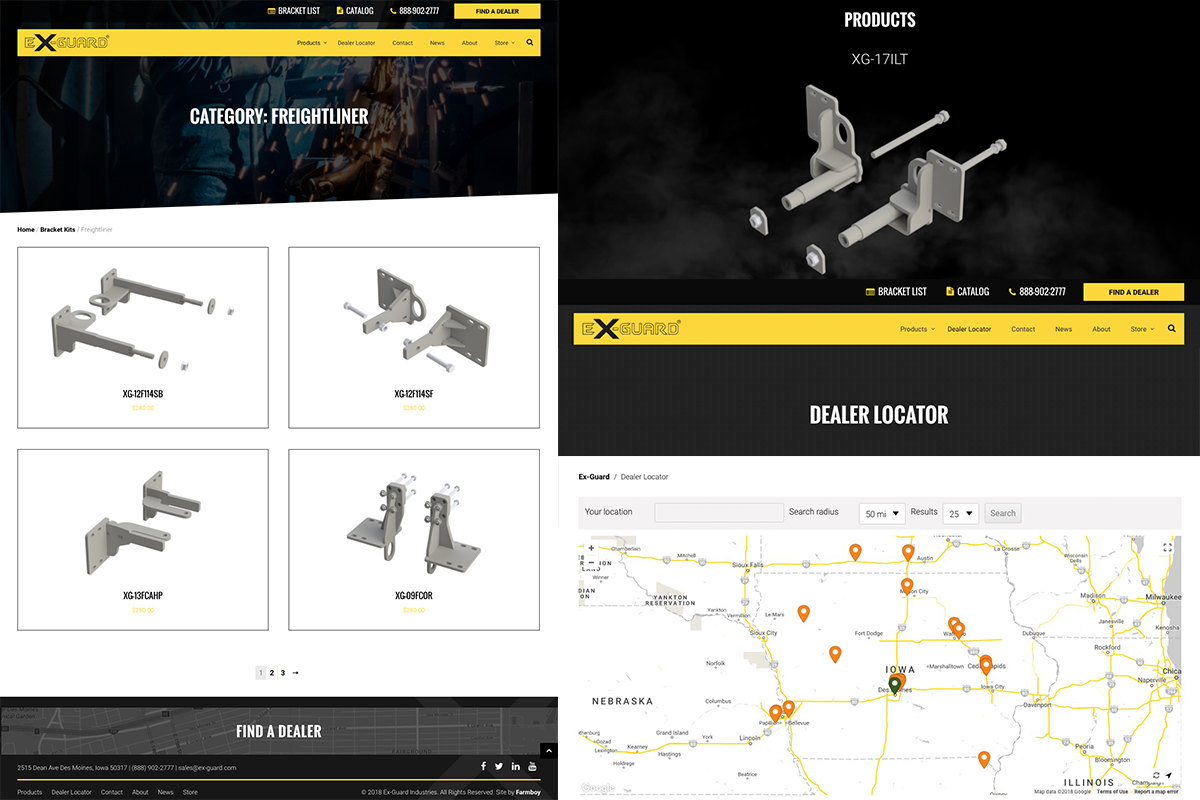
Task: Select the orange pin at Mason City
Action: point(907,587)
